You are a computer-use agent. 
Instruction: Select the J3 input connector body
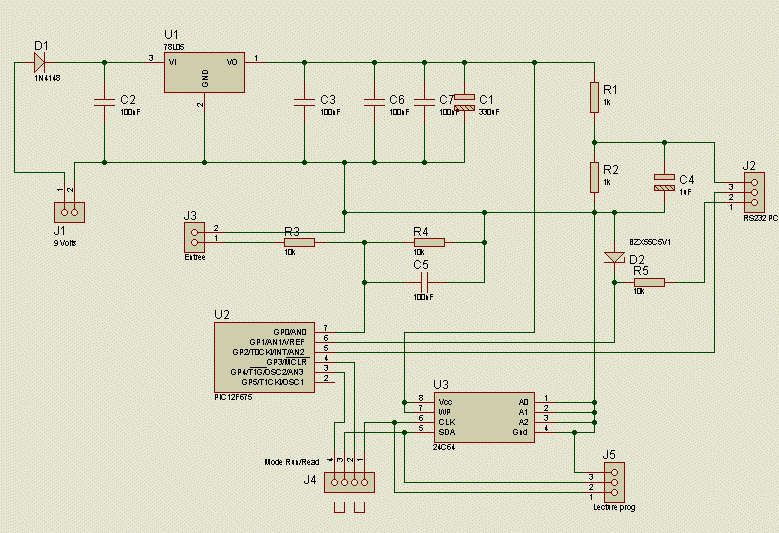(x=194, y=237)
